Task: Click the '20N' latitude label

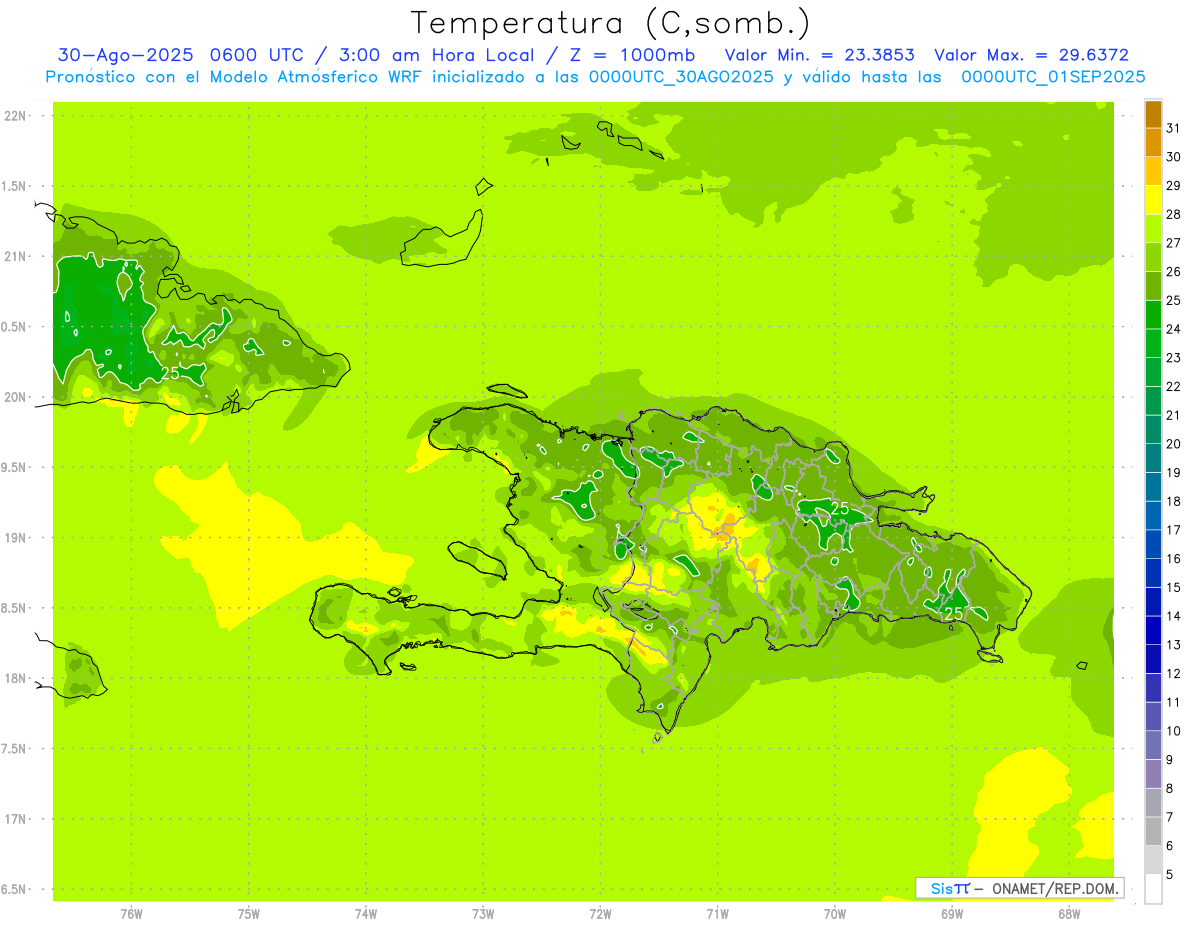Action: [16, 397]
